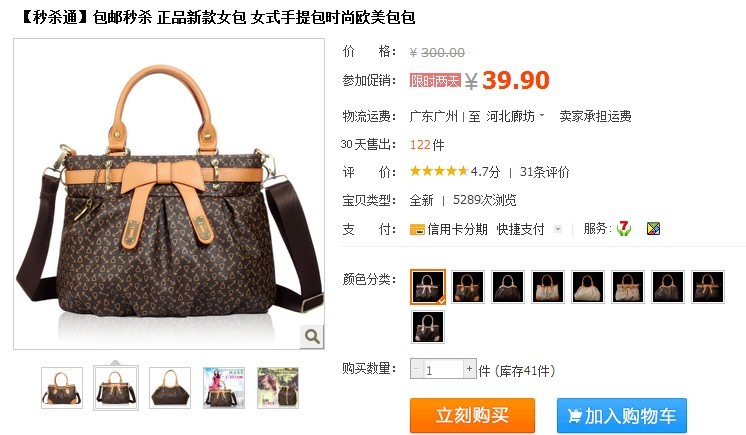Choose the second color option swatch
This screenshot has width=746, height=435.
[x=468, y=287]
